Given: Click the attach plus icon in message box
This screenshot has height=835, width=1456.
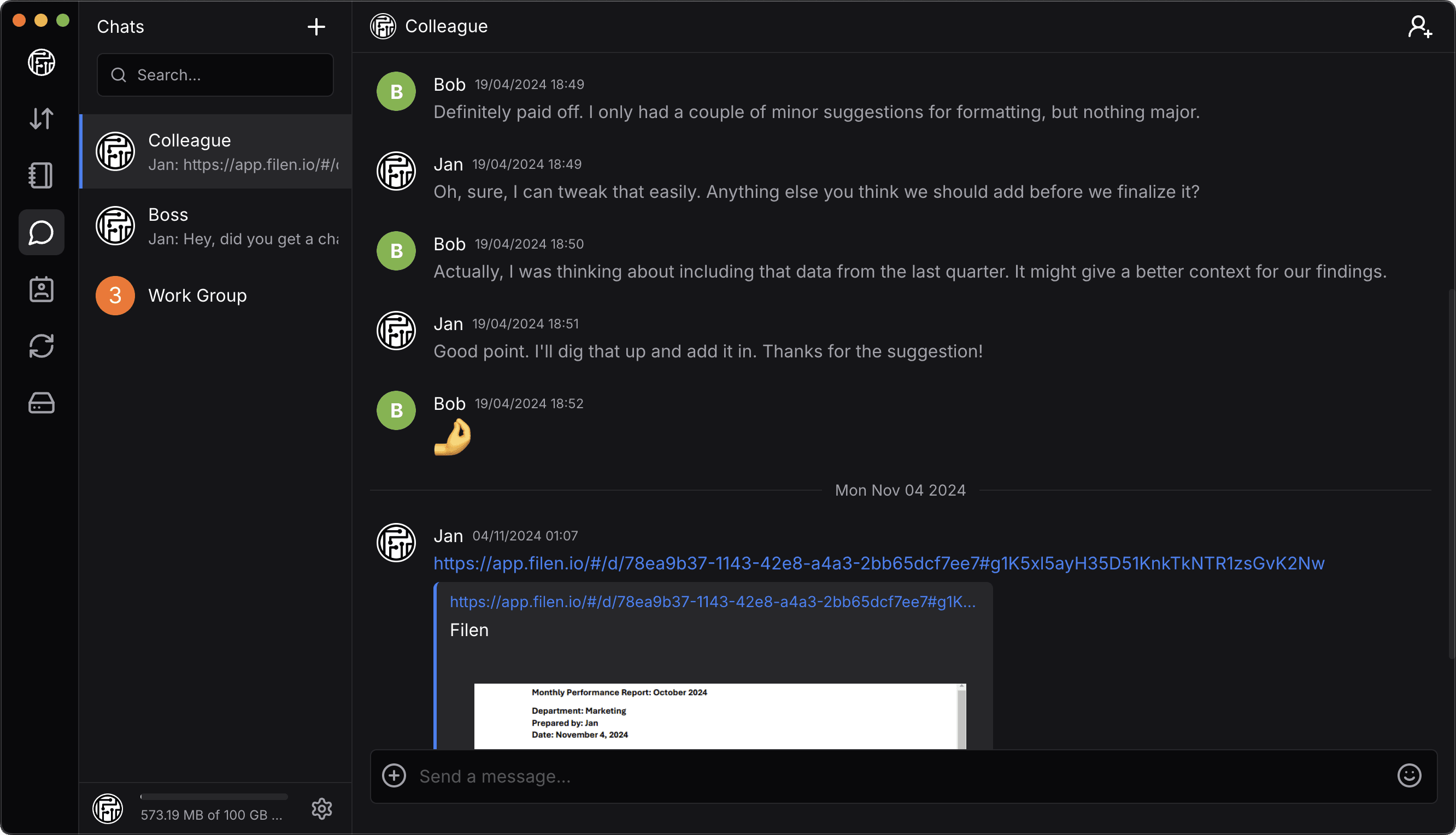Looking at the screenshot, I should coord(394,775).
